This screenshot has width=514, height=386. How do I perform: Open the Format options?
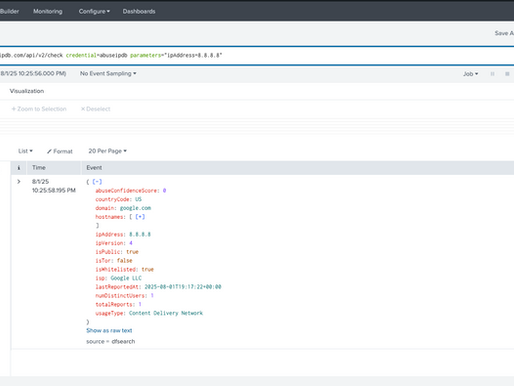tap(60, 151)
